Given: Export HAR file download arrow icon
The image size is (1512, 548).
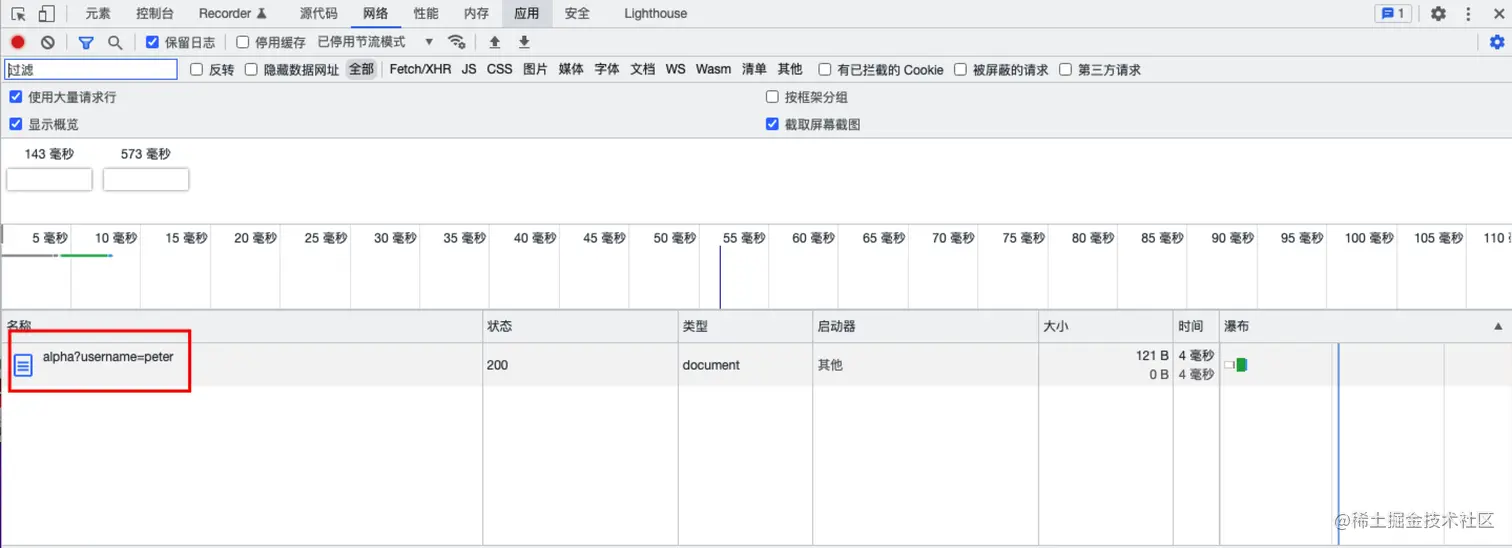Looking at the screenshot, I should [x=524, y=42].
